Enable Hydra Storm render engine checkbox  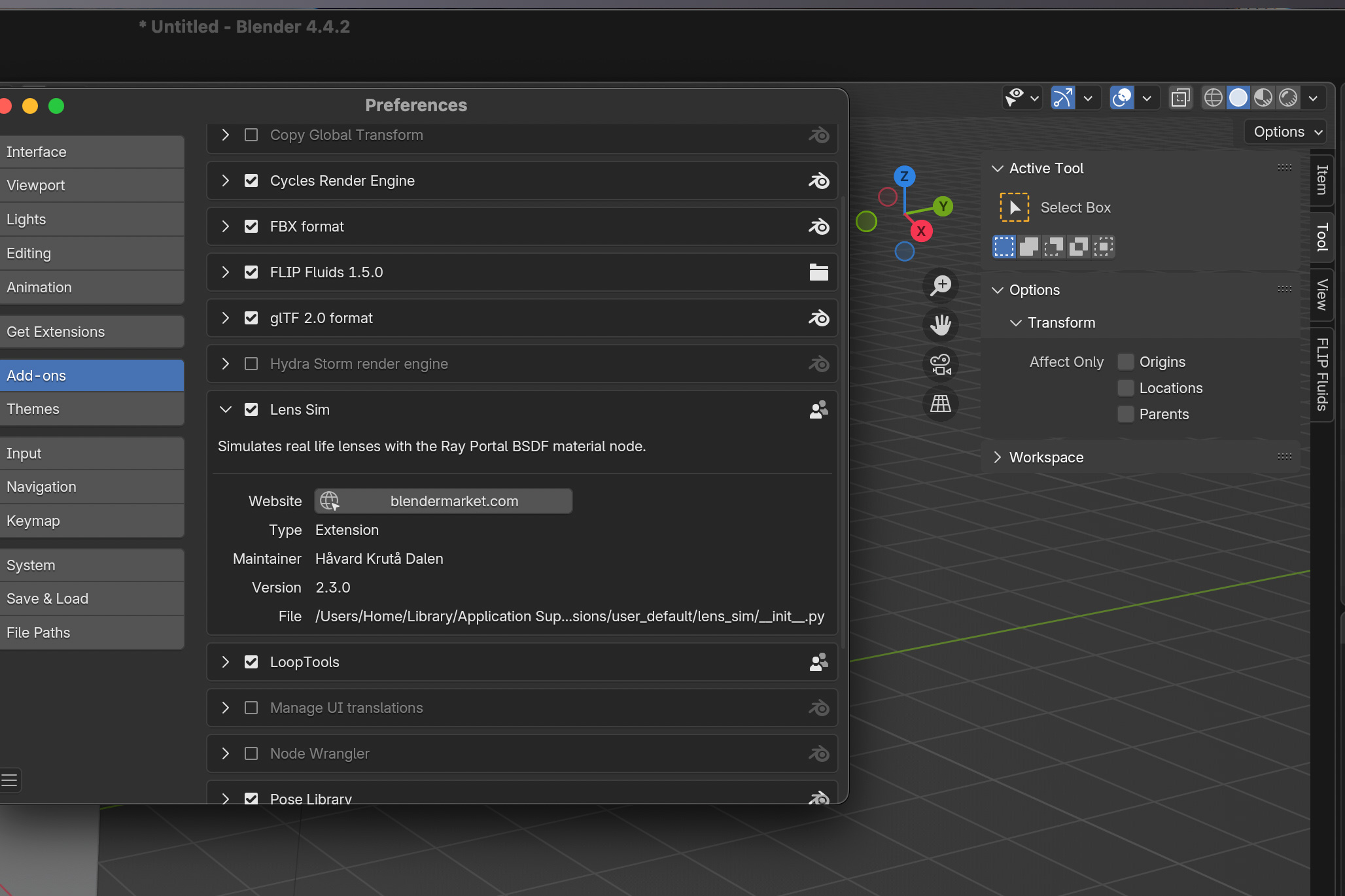point(251,364)
